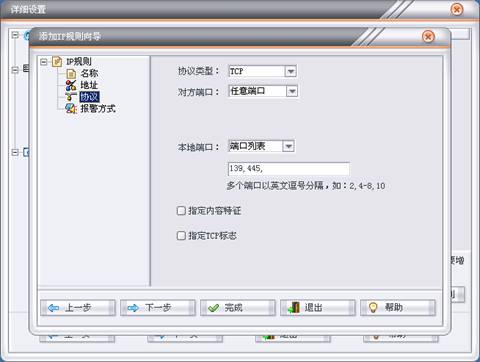Image resolution: width=480 pixels, height=362 pixels.
Task: Open the 协议类型 TCP dropdown
Action: 290,71
